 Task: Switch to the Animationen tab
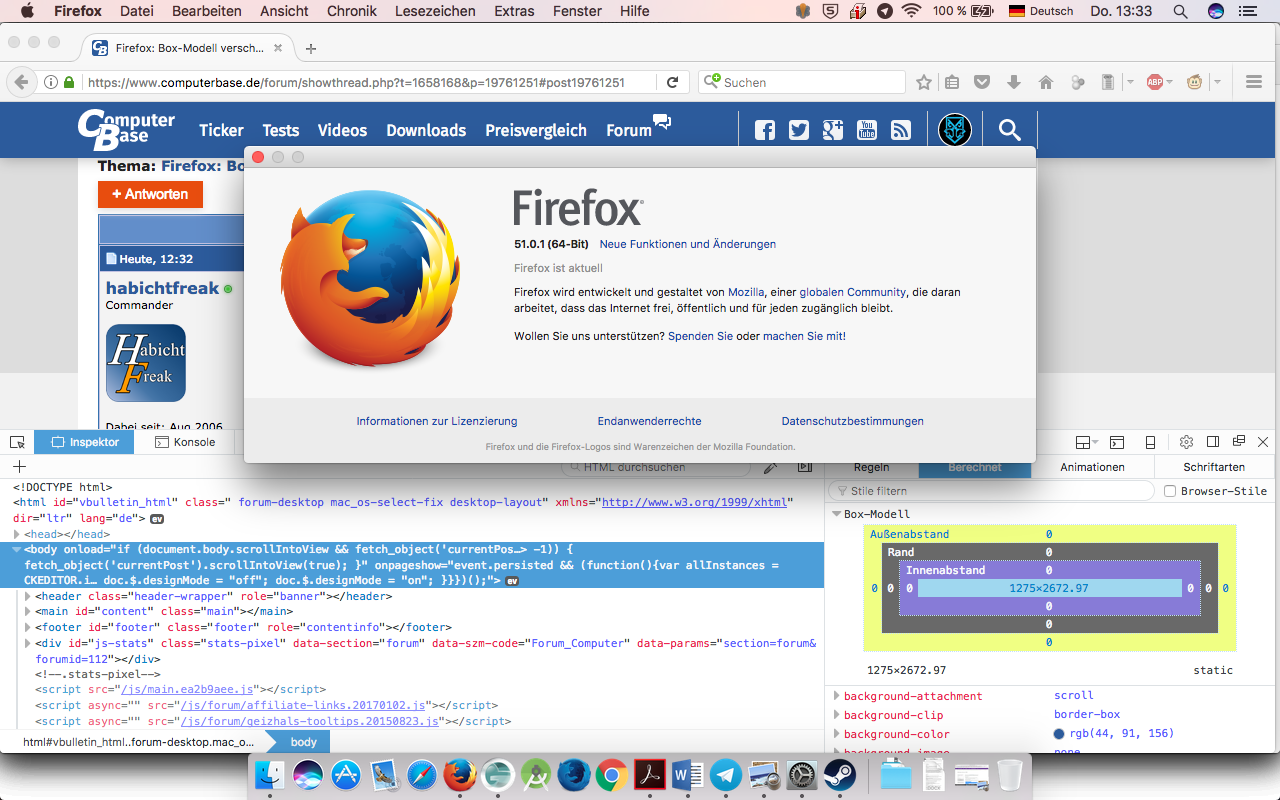(1092, 467)
